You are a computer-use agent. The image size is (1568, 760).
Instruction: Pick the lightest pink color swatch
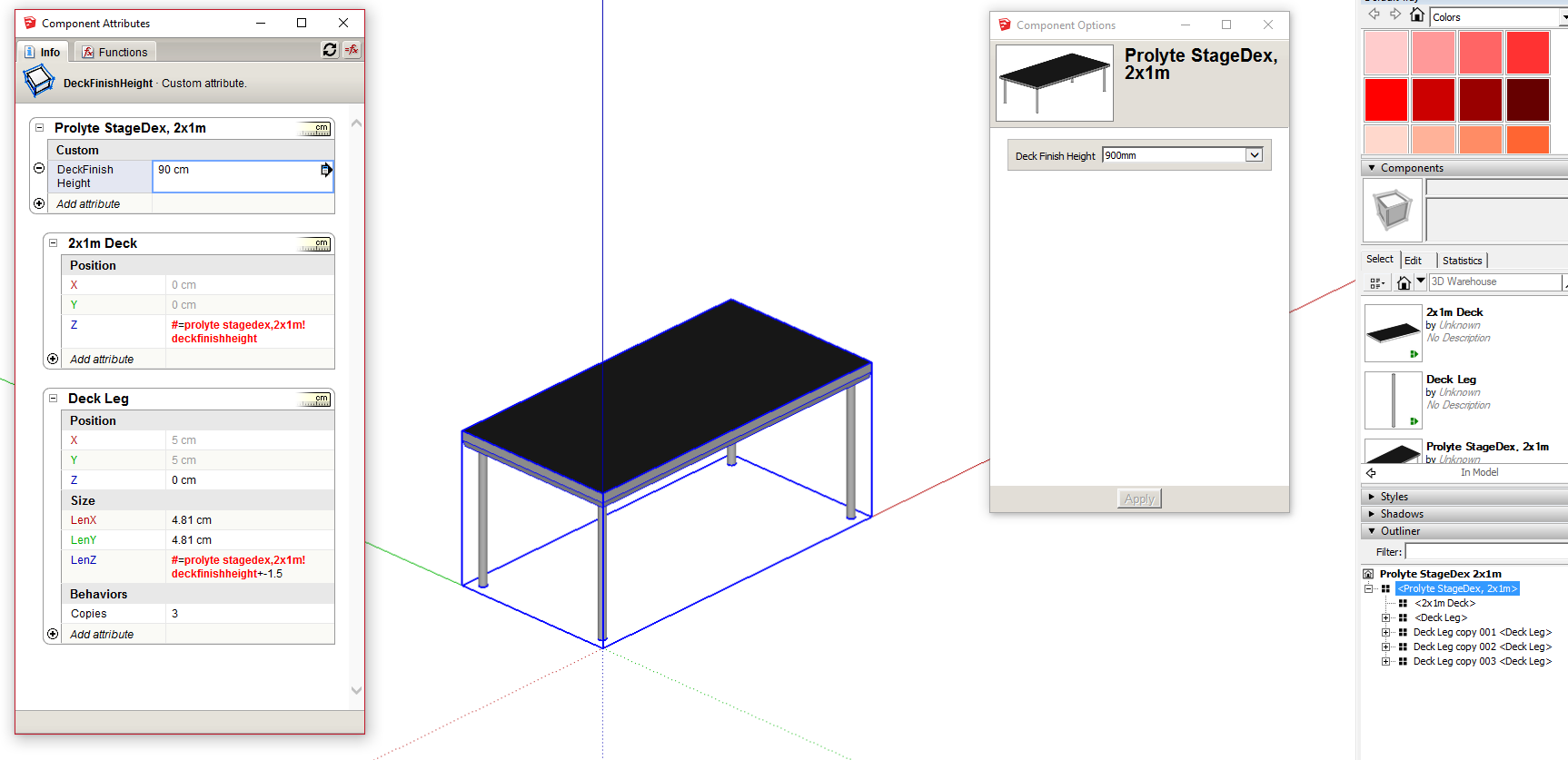(1386, 53)
